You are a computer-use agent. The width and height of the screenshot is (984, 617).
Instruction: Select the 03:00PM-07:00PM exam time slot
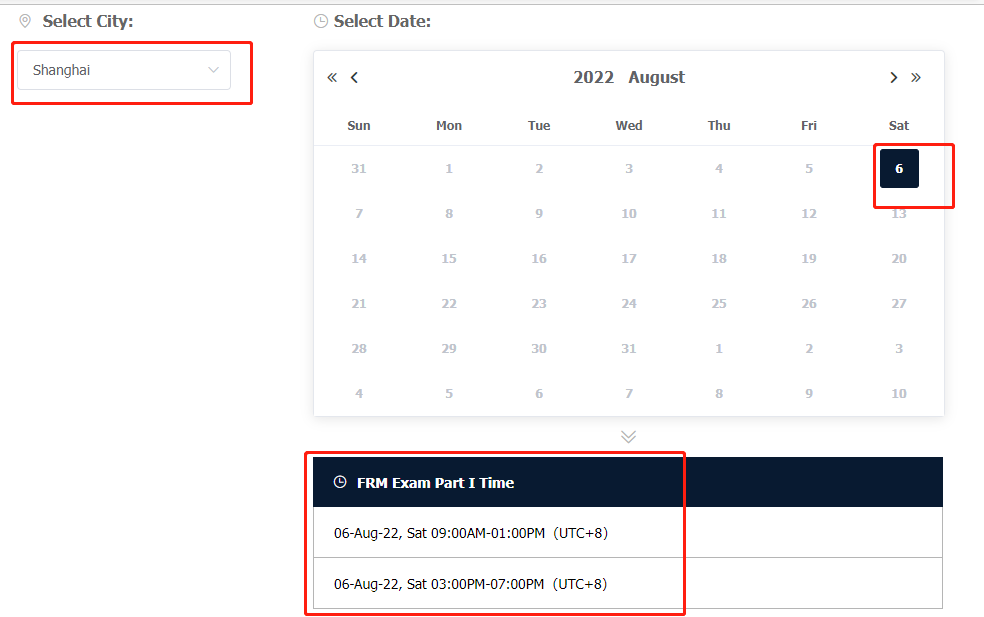[x=470, y=584]
